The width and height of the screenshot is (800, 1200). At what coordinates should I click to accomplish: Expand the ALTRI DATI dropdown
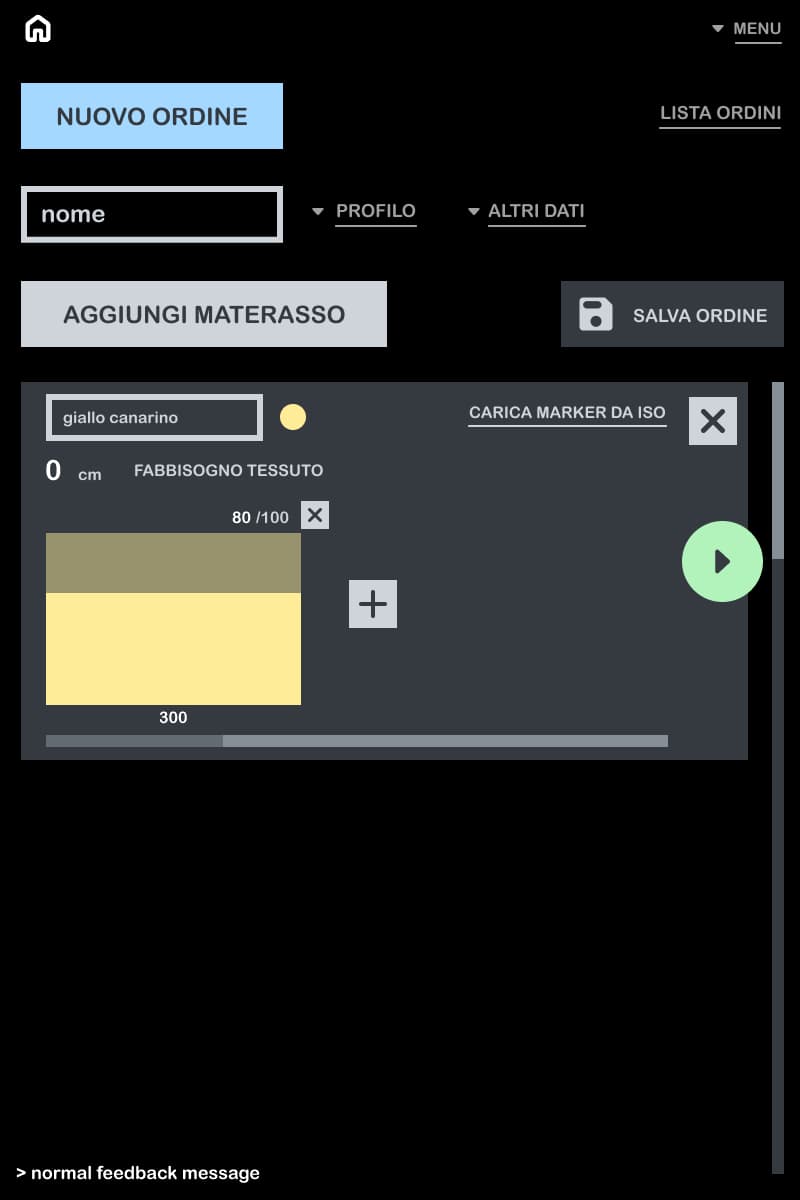coord(526,211)
